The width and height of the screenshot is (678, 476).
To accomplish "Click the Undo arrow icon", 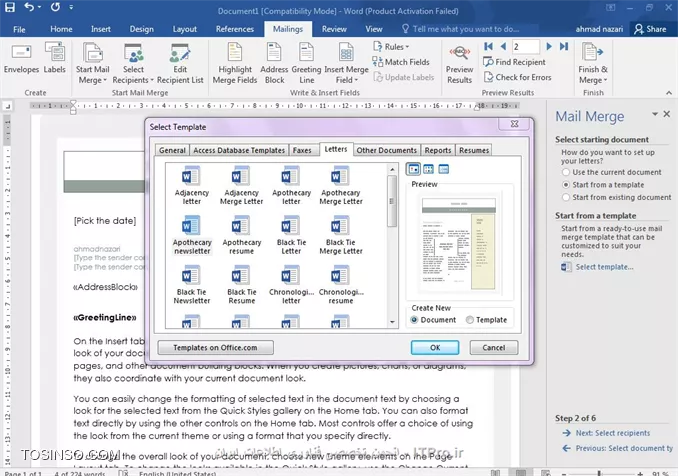I will (29, 7).
